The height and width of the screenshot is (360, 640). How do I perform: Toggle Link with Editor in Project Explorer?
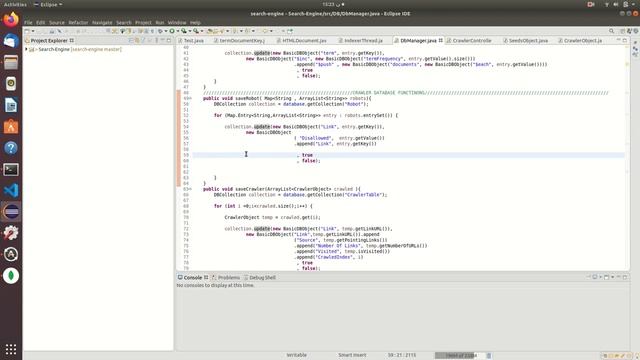pos(138,40)
